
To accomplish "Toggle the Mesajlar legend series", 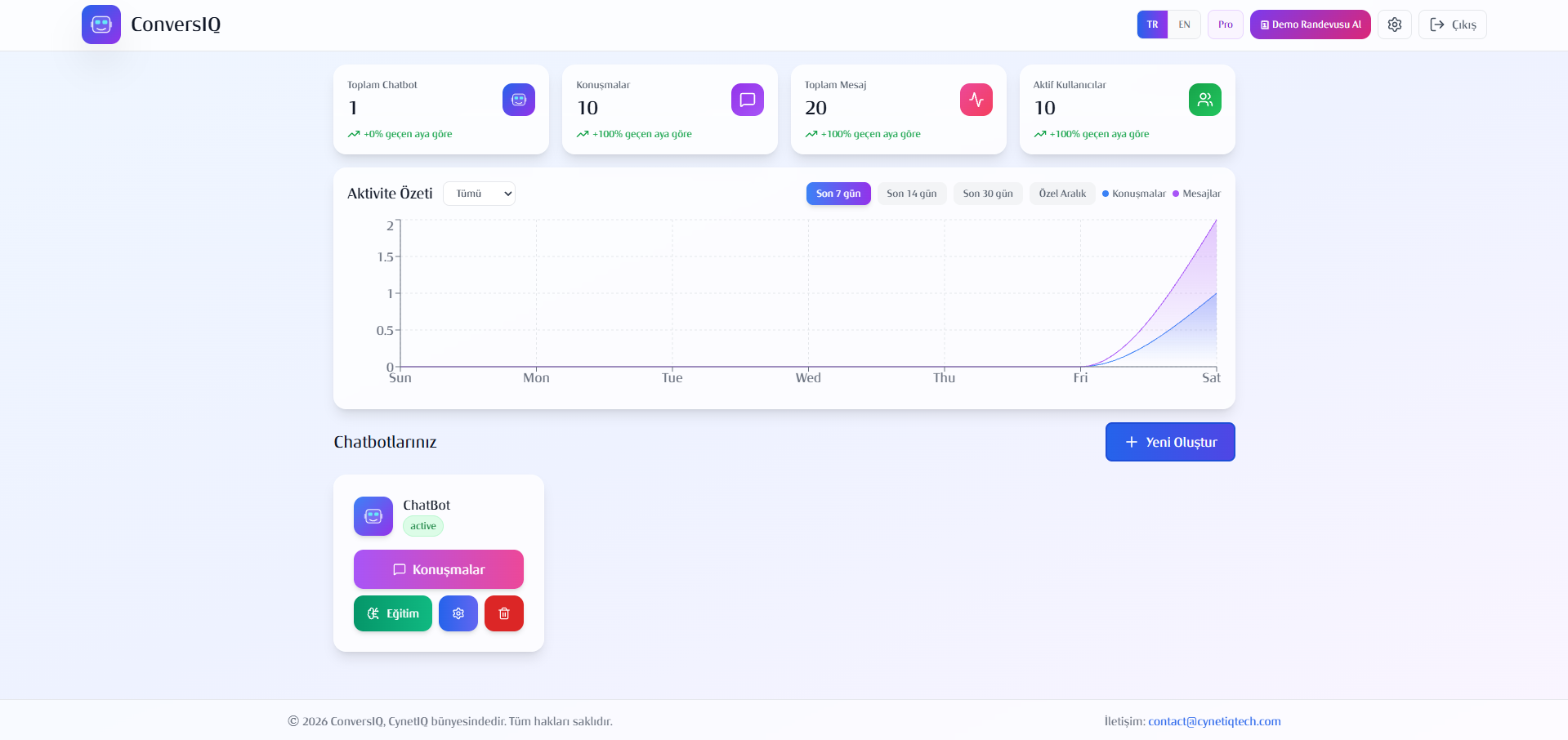I will 1197,194.
